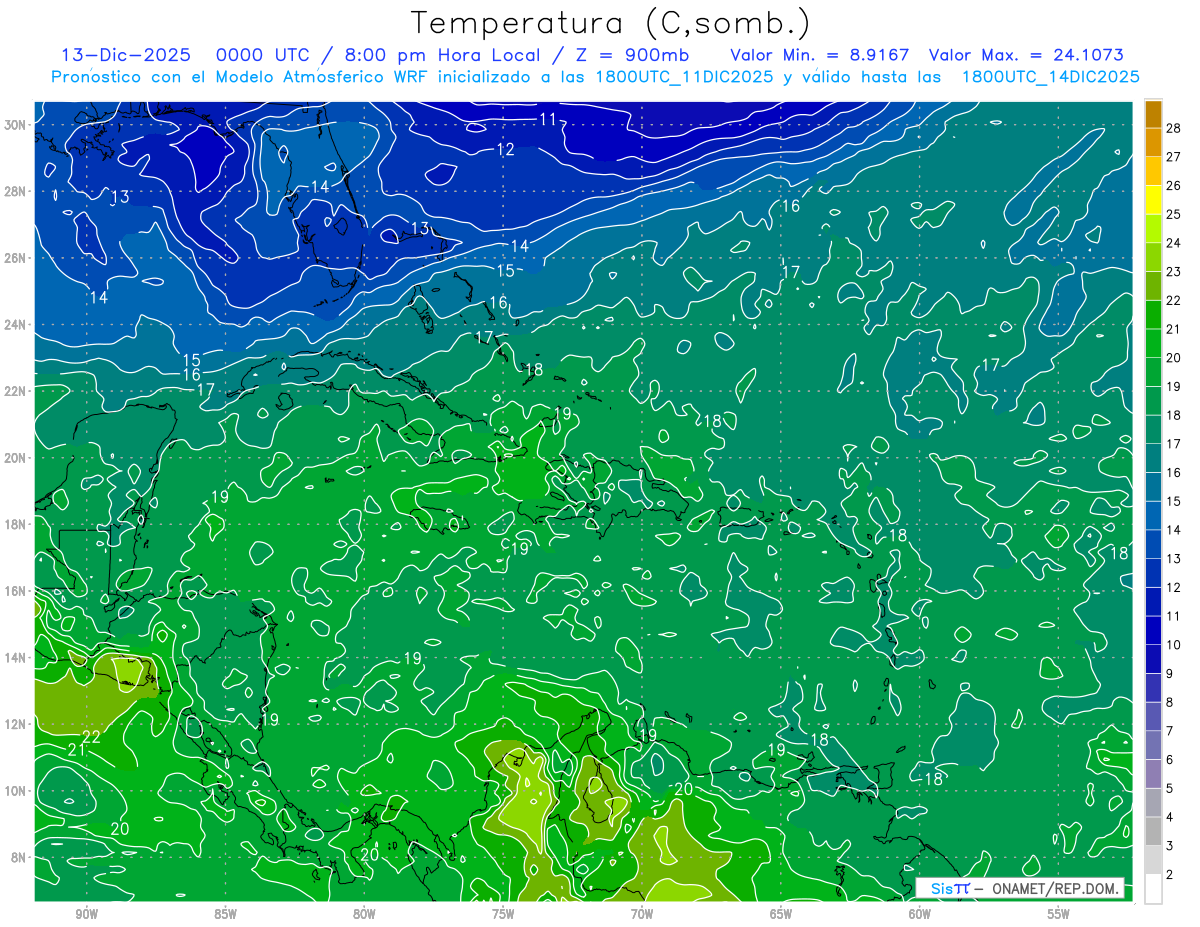This screenshot has width=1200, height=927.
Task: Click the "65W" longitude label
Action: click(x=780, y=914)
